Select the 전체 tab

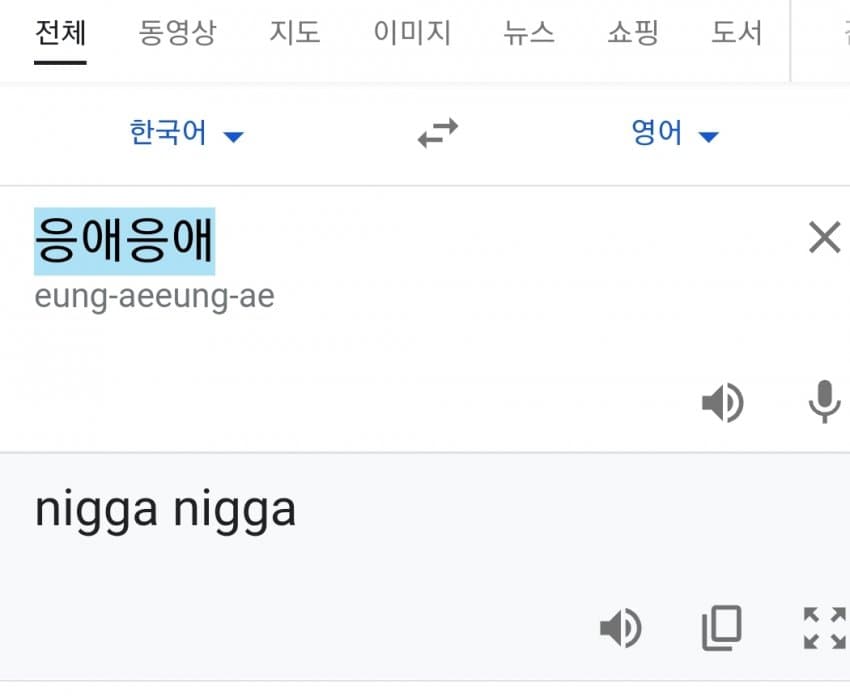click(x=60, y=33)
